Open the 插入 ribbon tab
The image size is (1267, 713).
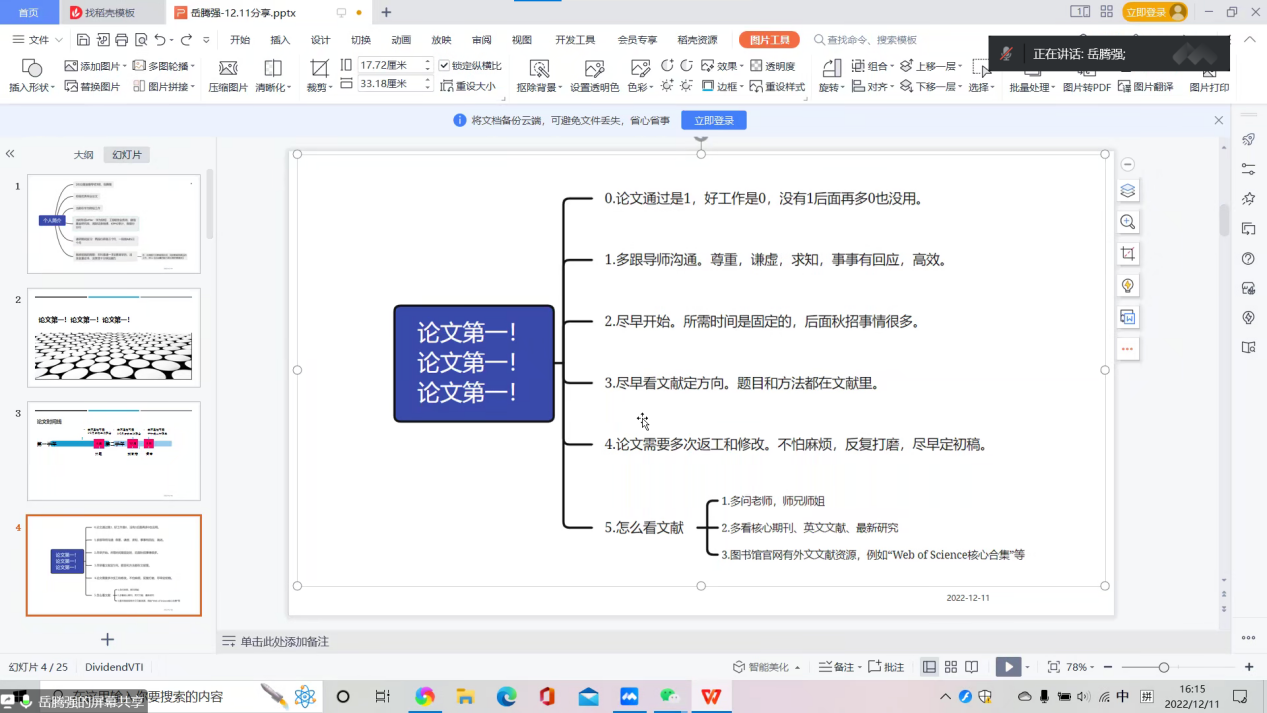click(x=280, y=40)
